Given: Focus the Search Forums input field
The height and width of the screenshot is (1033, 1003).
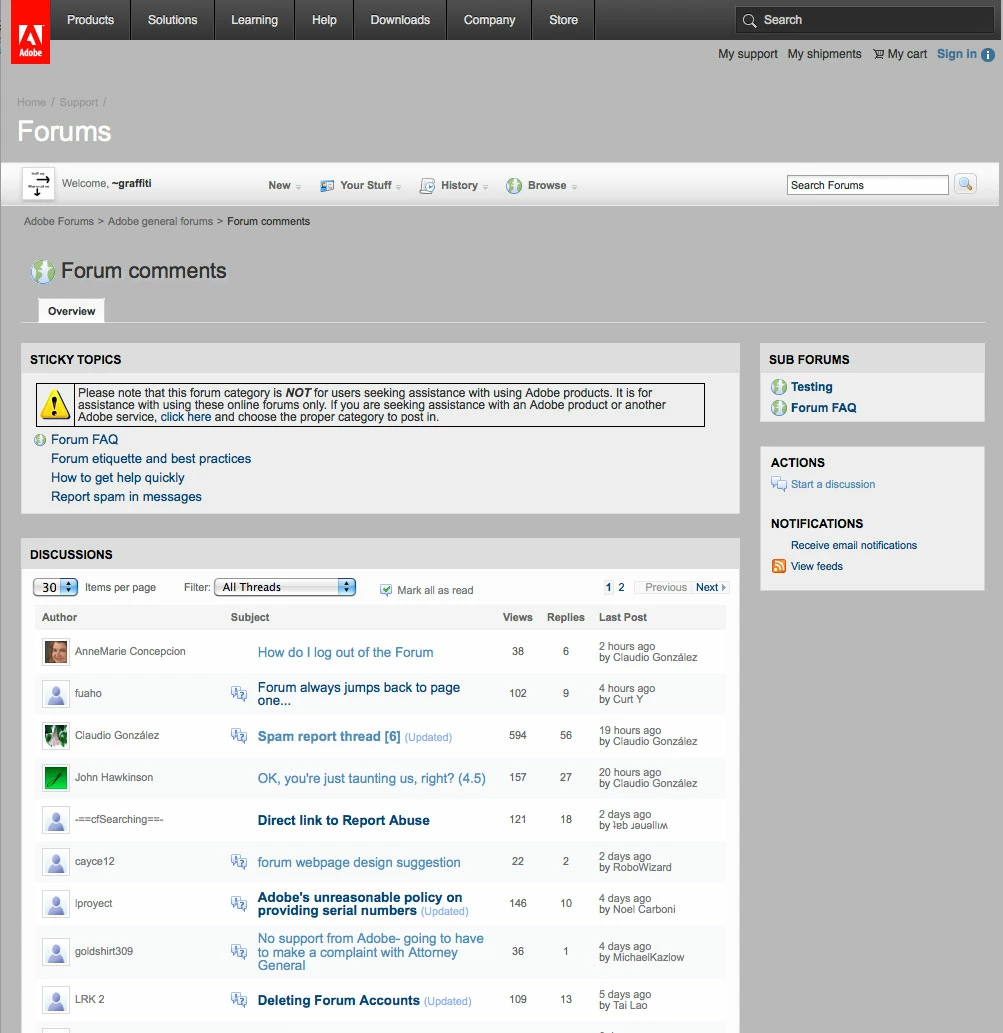Looking at the screenshot, I should point(867,185).
